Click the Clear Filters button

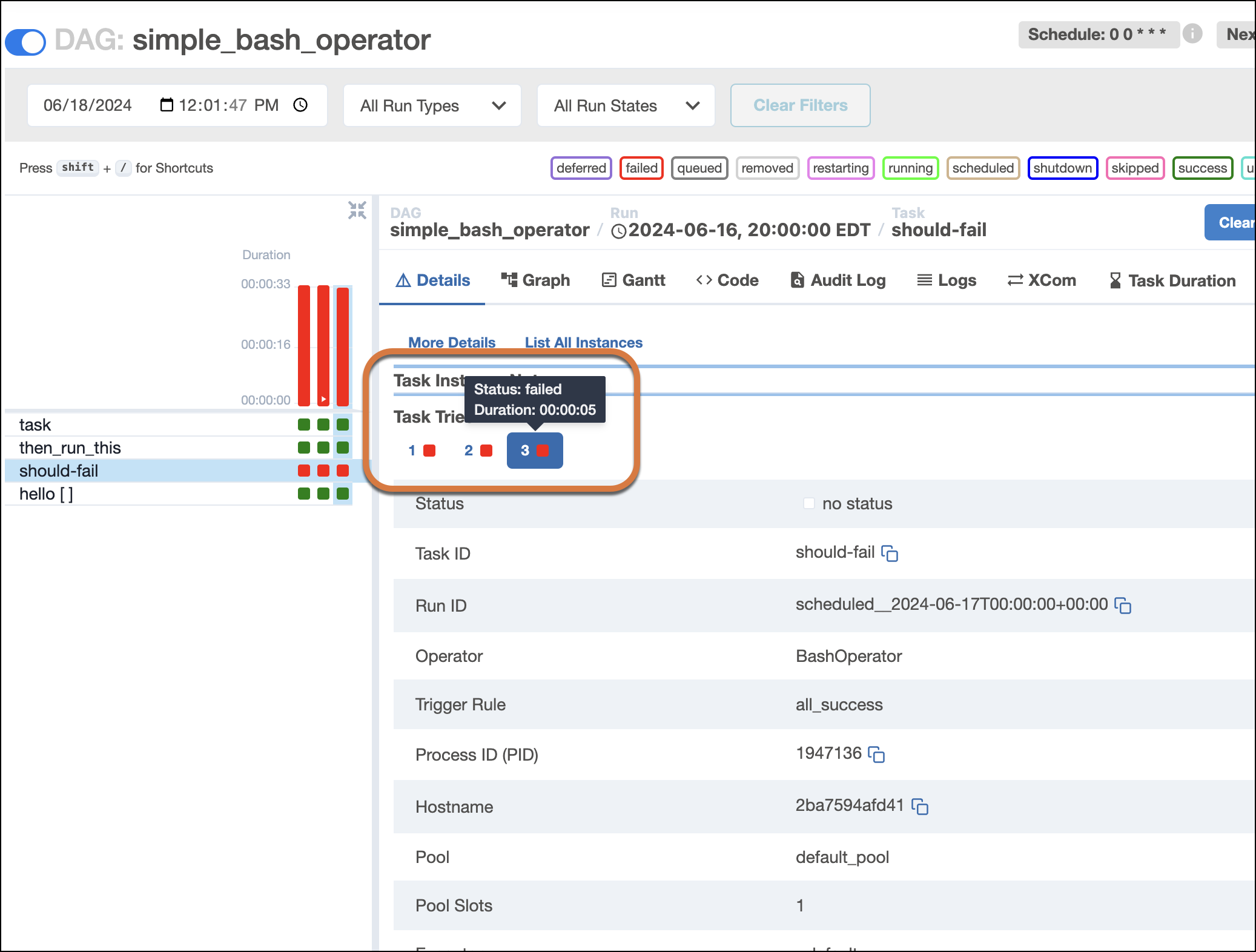click(800, 105)
